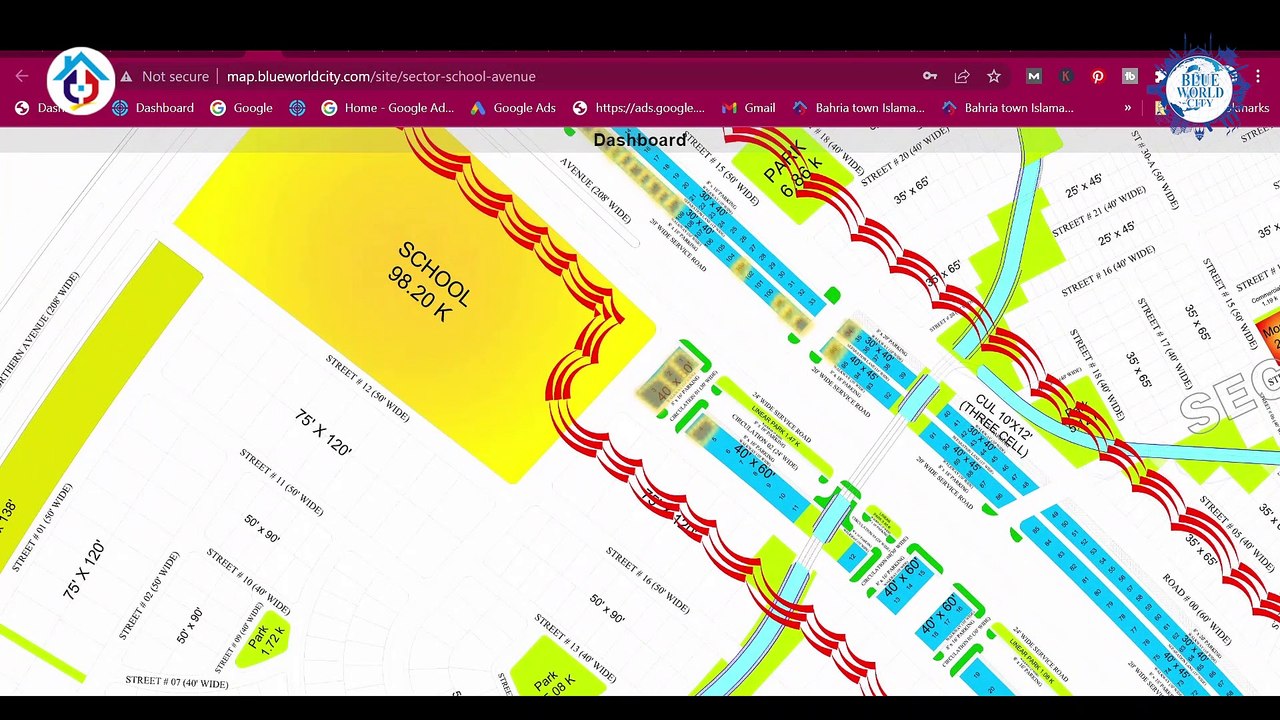Open the second Bahria town Islama... bookmark
Viewport: 1280px width, 720px height.
point(1007,108)
